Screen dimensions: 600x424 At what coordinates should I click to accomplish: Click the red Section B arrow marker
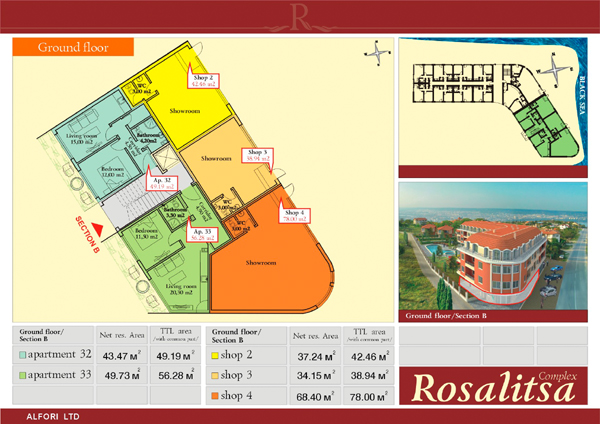[x=98, y=230]
